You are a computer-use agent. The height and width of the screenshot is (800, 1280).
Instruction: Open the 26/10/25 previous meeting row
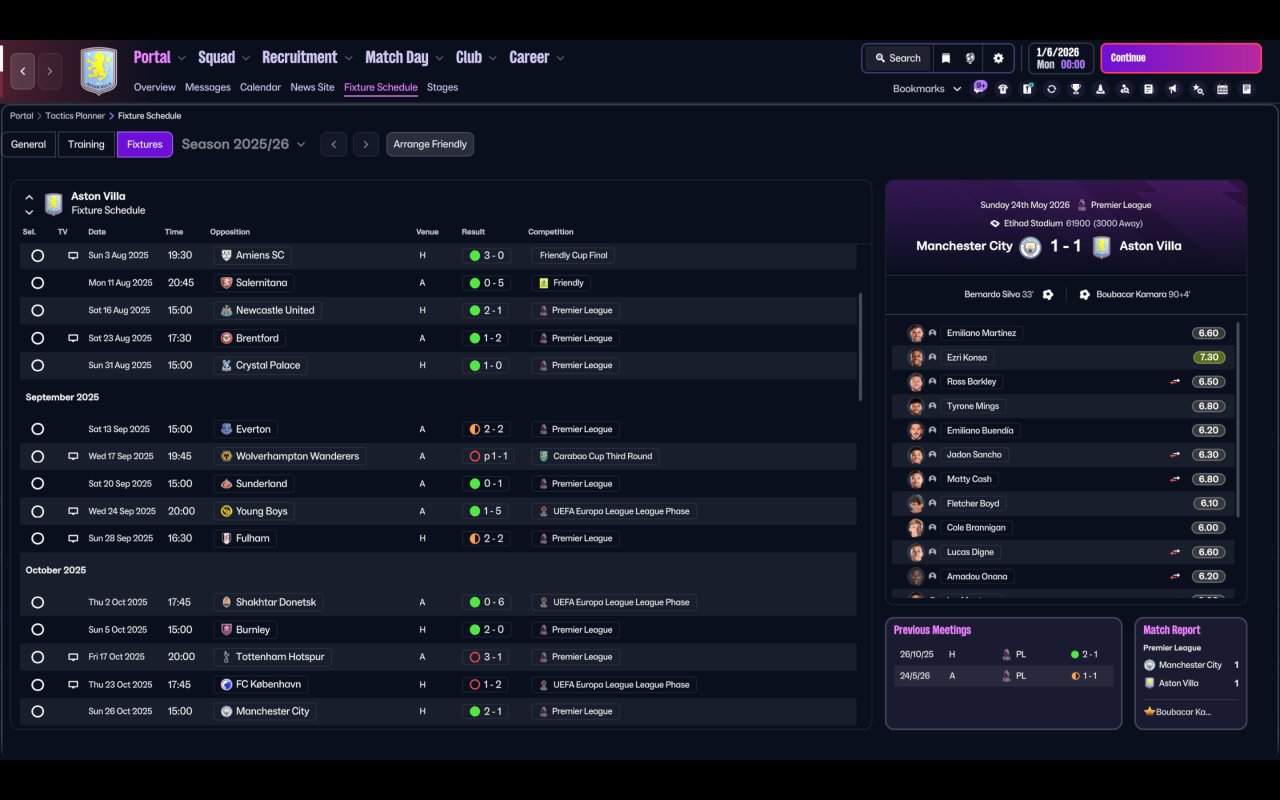[x=1003, y=655]
